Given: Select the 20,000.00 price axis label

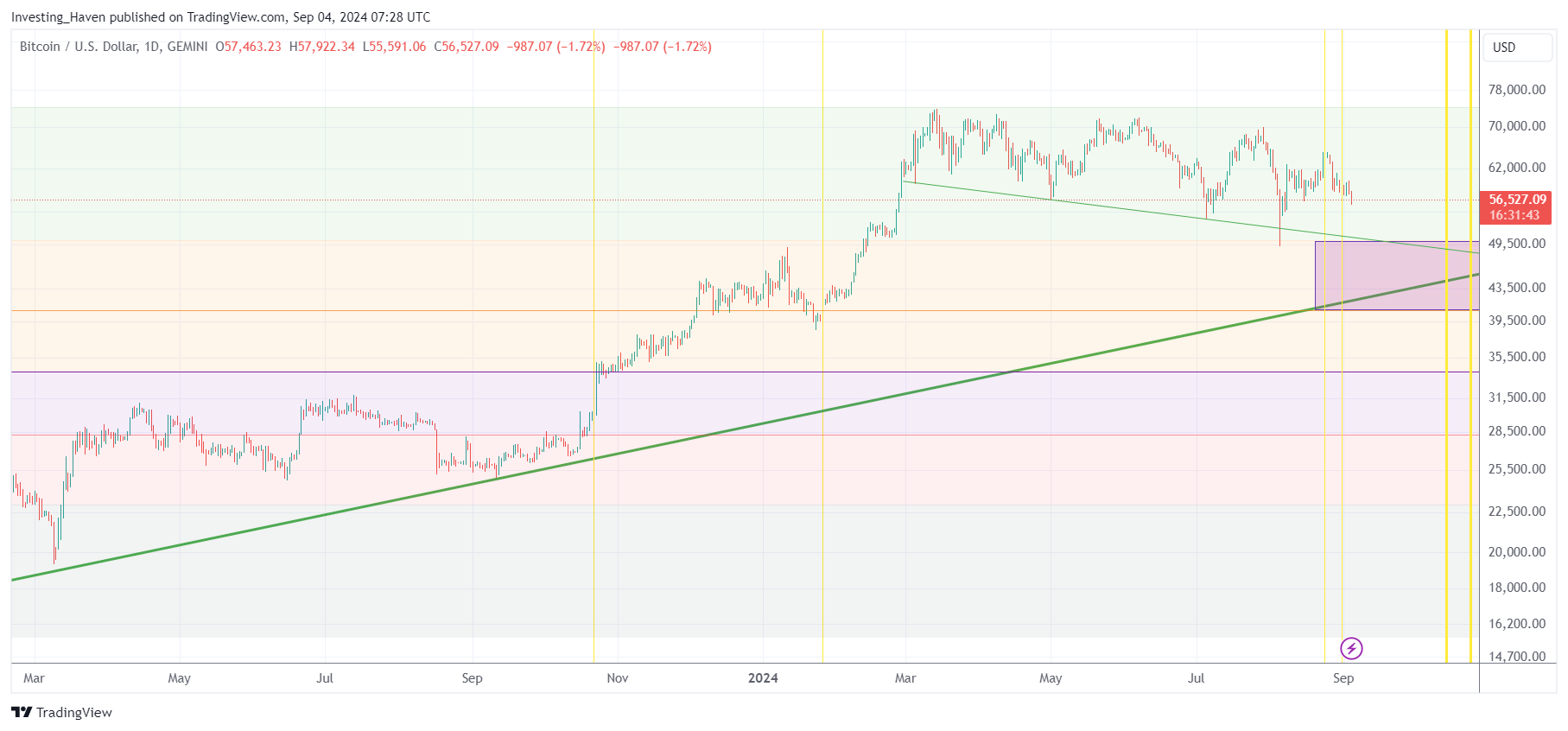Looking at the screenshot, I should [1517, 552].
